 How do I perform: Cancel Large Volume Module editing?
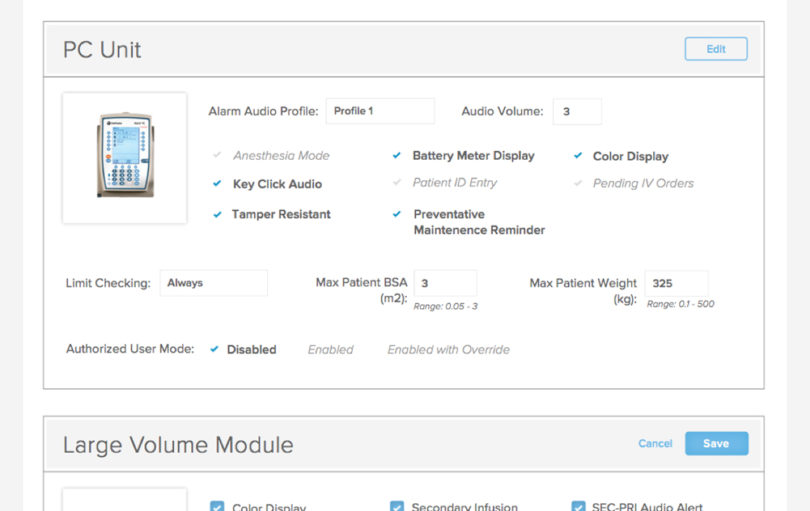(655, 443)
